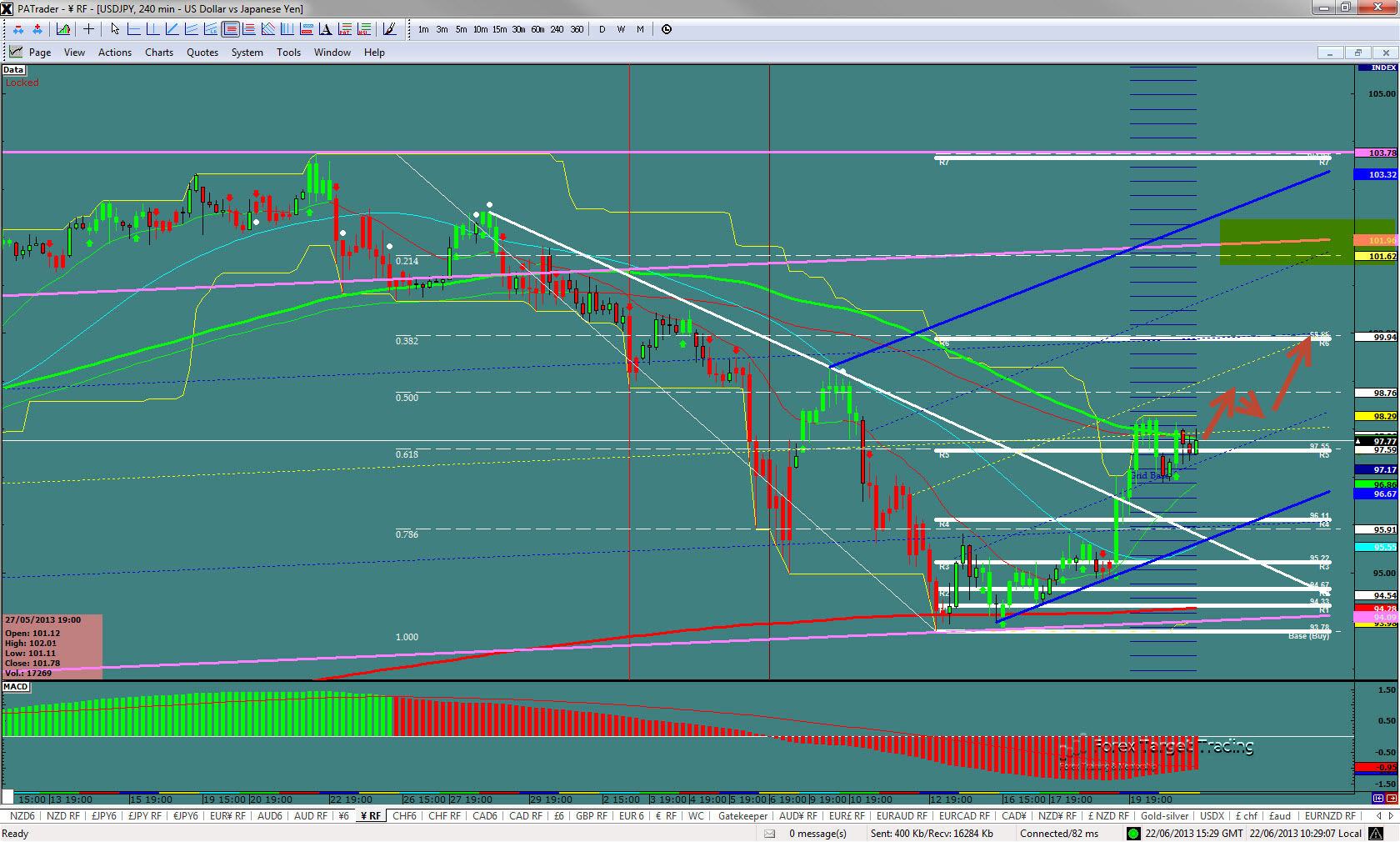Select the red and blue horizontal levels tool
The image size is (1400, 842).
coord(249,29)
